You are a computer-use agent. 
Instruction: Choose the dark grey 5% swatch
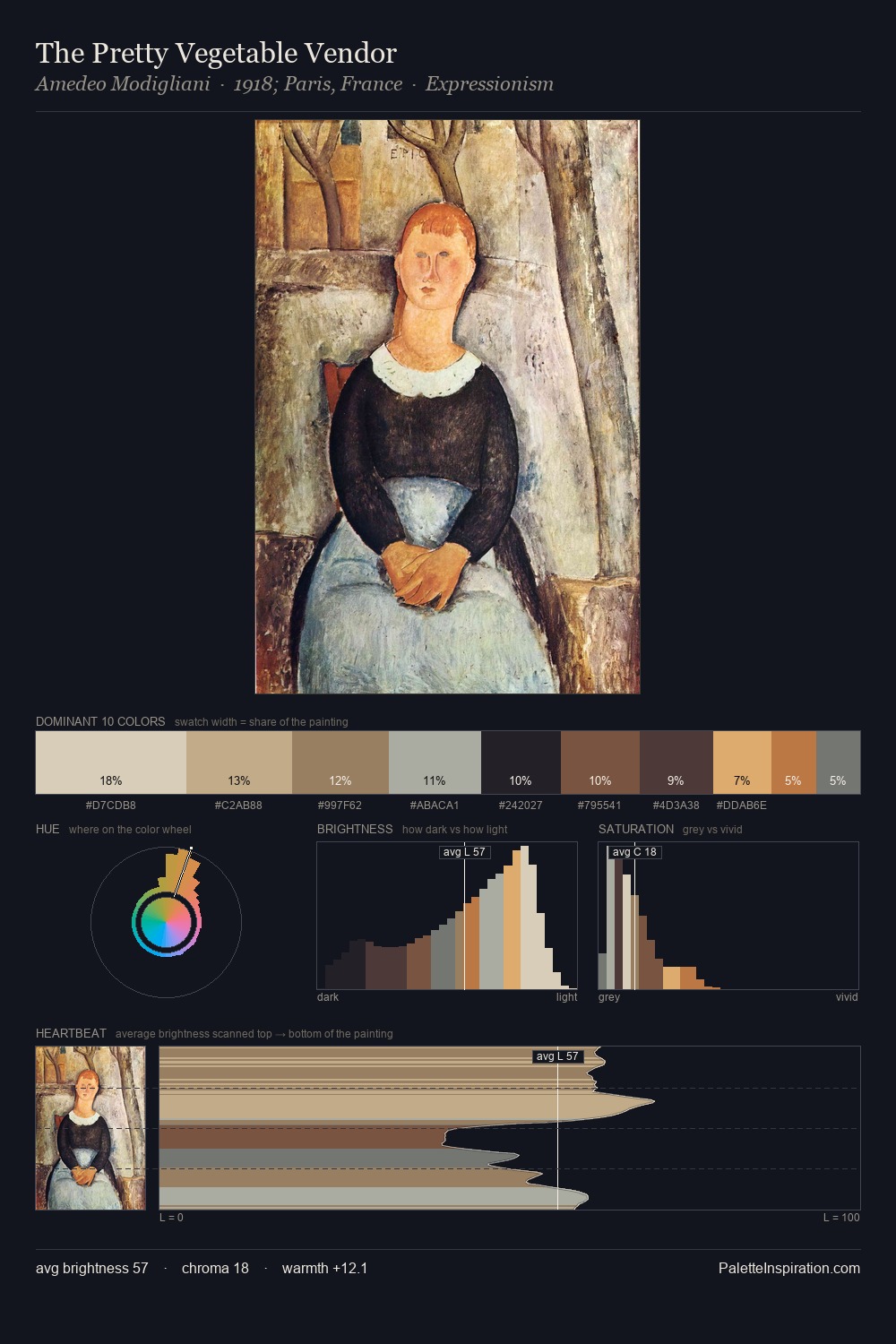coord(838,762)
